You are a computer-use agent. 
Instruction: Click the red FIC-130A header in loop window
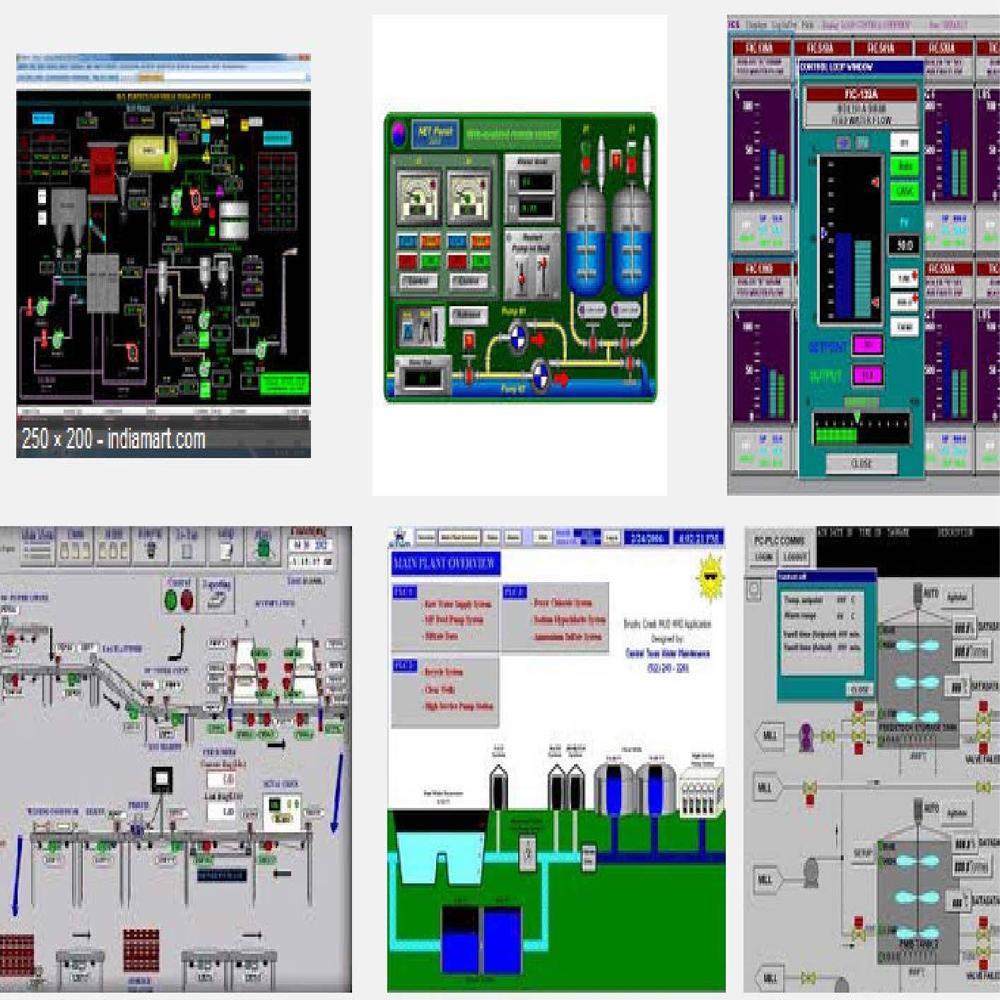click(861, 94)
